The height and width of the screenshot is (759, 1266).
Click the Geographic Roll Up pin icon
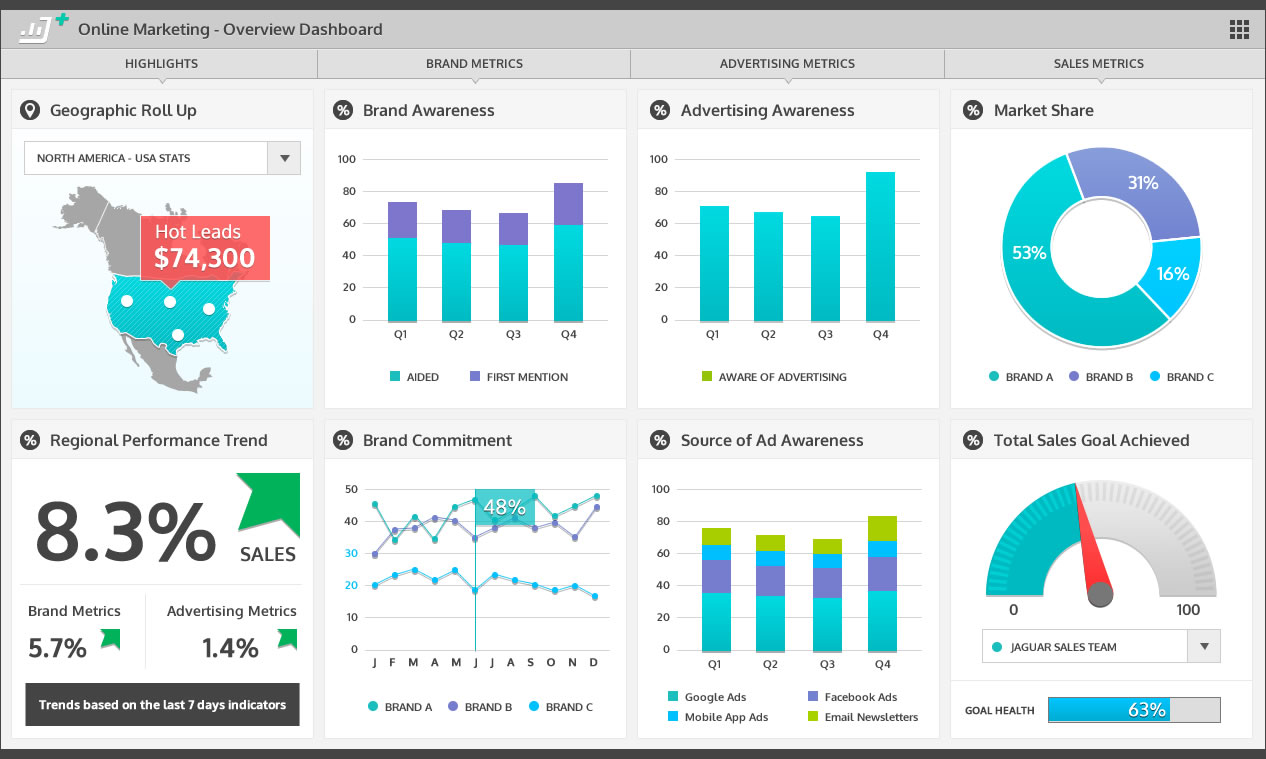click(x=31, y=111)
